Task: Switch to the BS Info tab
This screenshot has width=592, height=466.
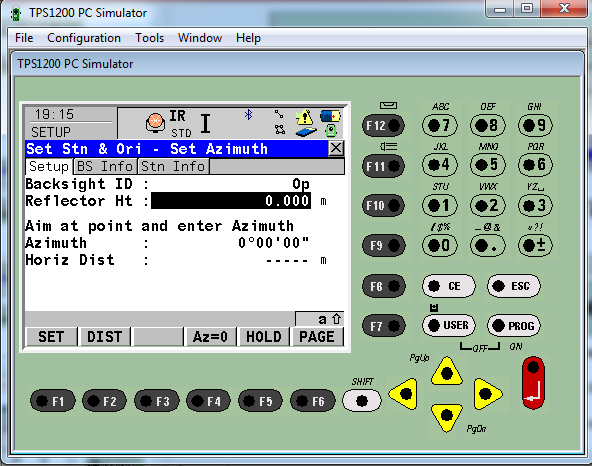Action: [x=105, y=167]
